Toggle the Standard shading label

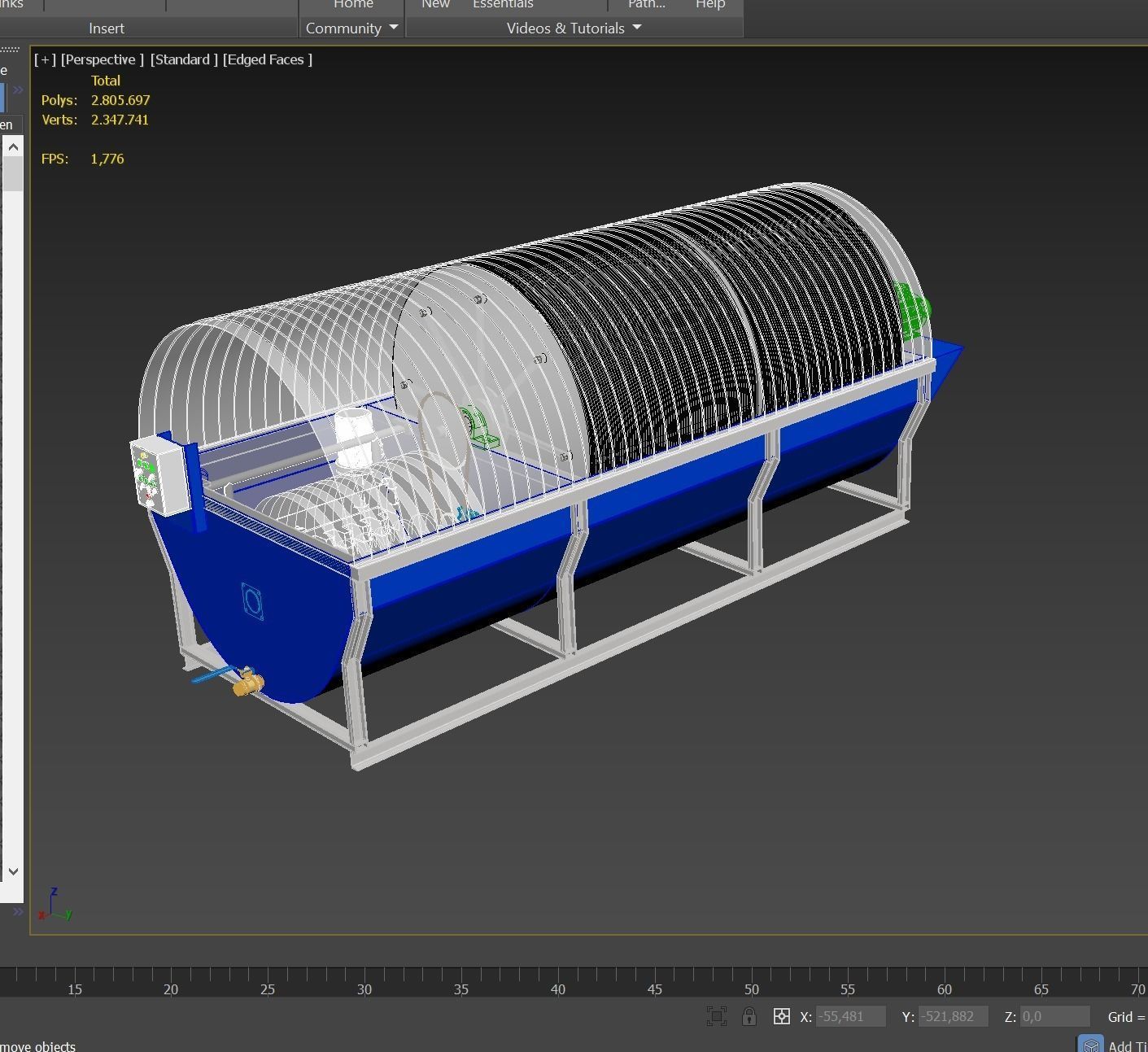184,59
